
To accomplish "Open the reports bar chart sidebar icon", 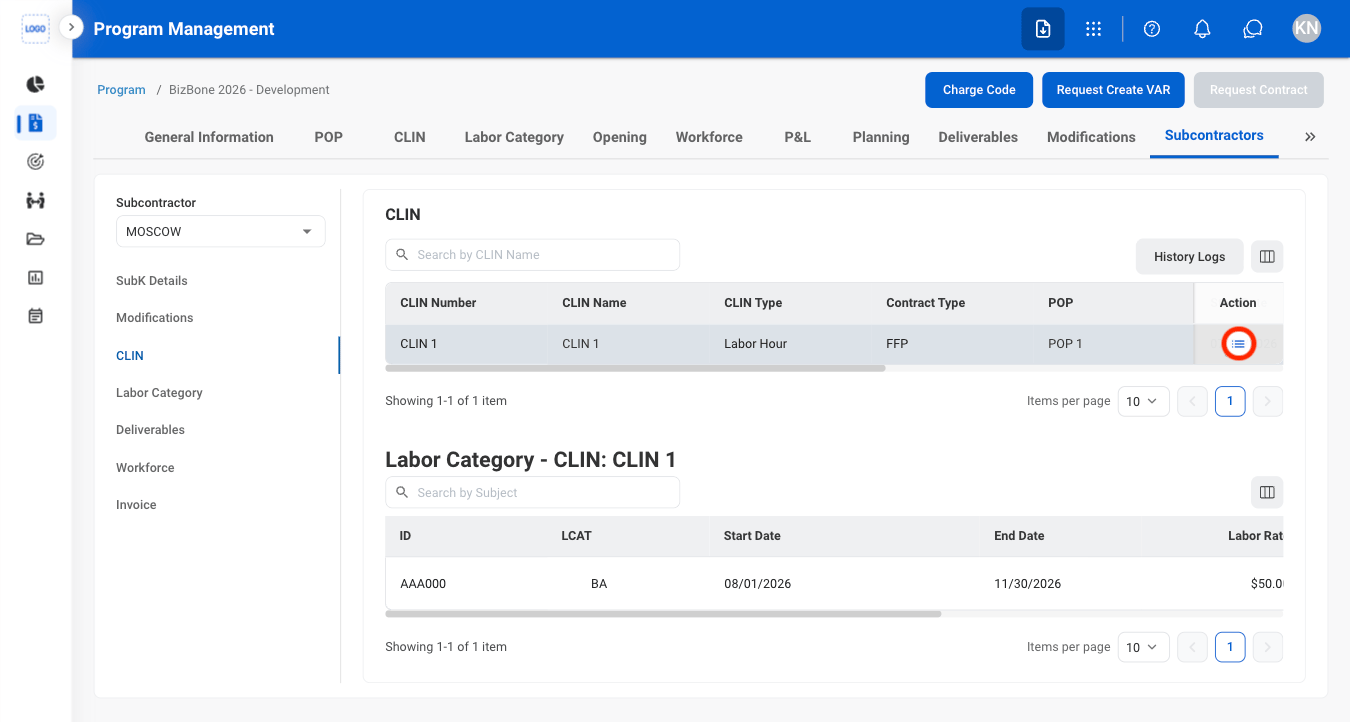I will click(35, 277).
